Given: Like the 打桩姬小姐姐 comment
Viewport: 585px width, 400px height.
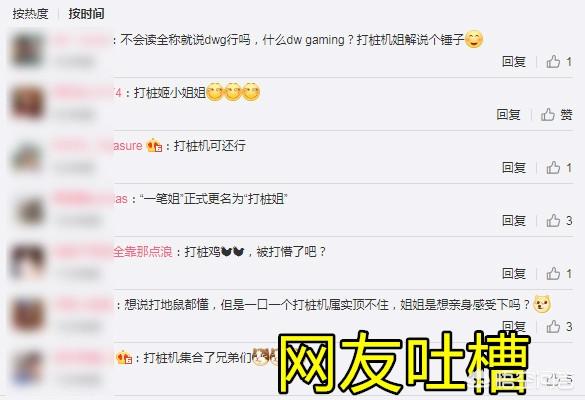Looking at the screenshot, I should [x=556, y=115].
